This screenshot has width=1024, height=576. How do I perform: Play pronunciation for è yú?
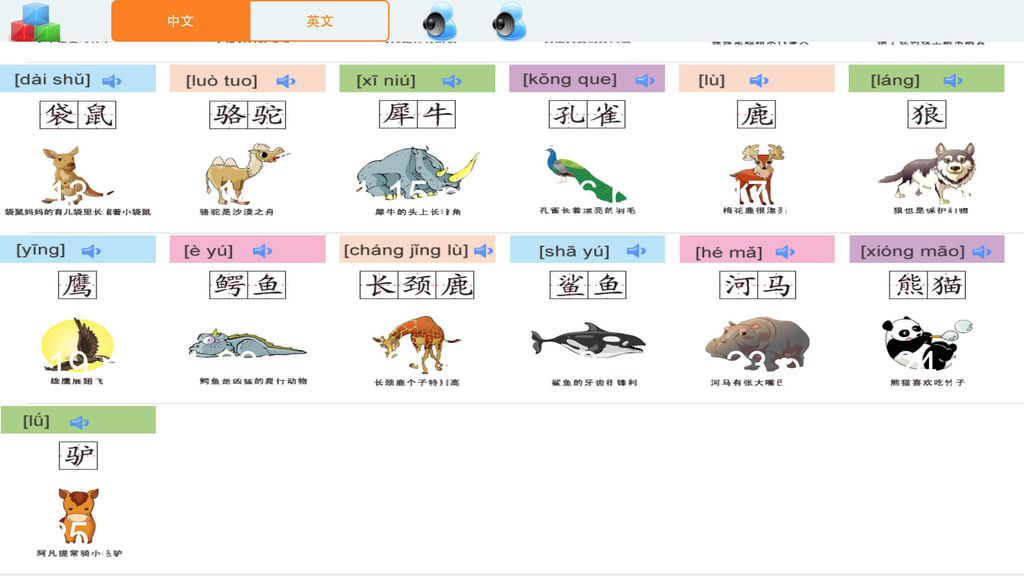pos(263,251)
